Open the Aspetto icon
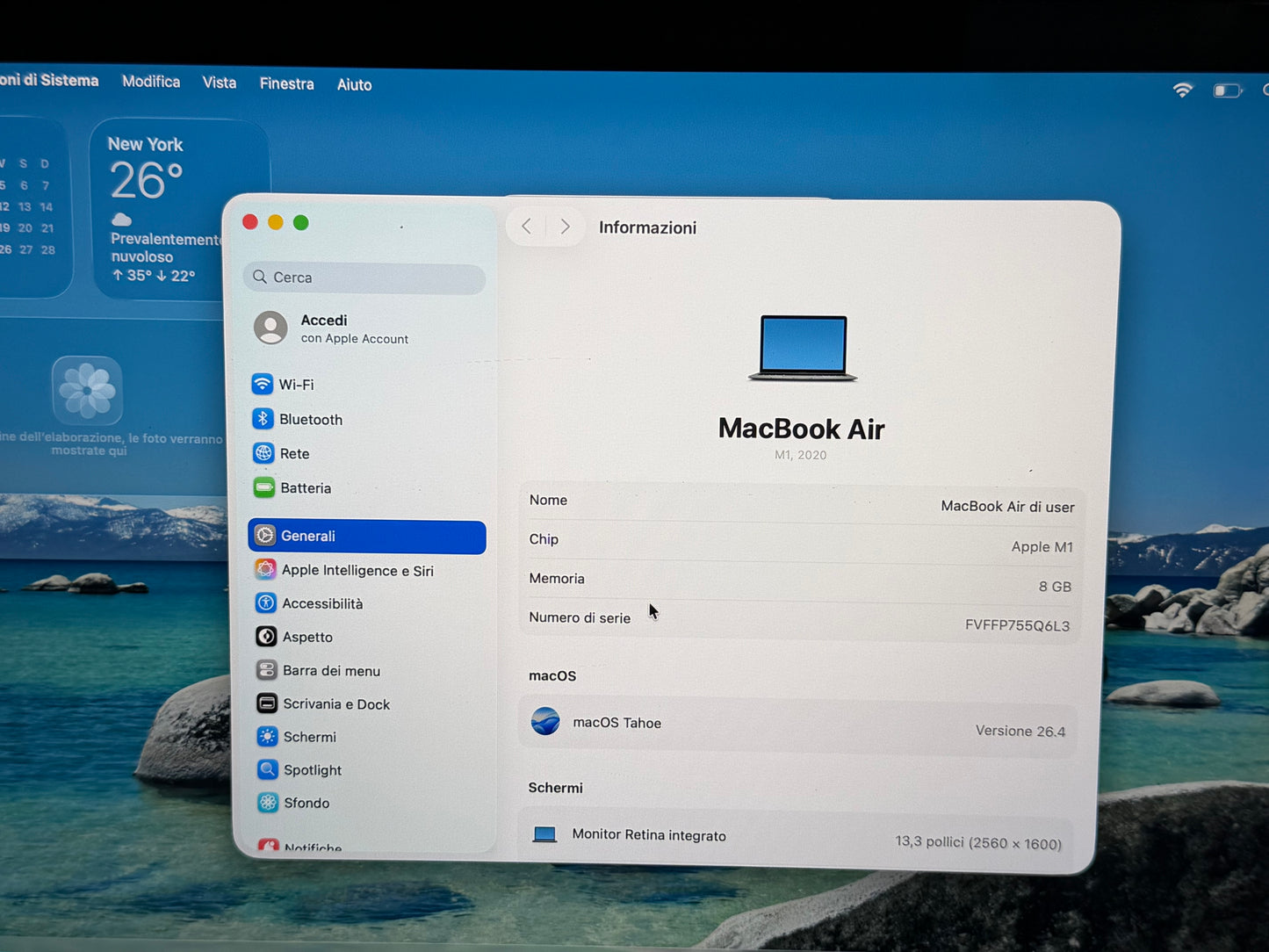Image resolution: width=1269 pixels, height=952 pixels. click(266, 636)
